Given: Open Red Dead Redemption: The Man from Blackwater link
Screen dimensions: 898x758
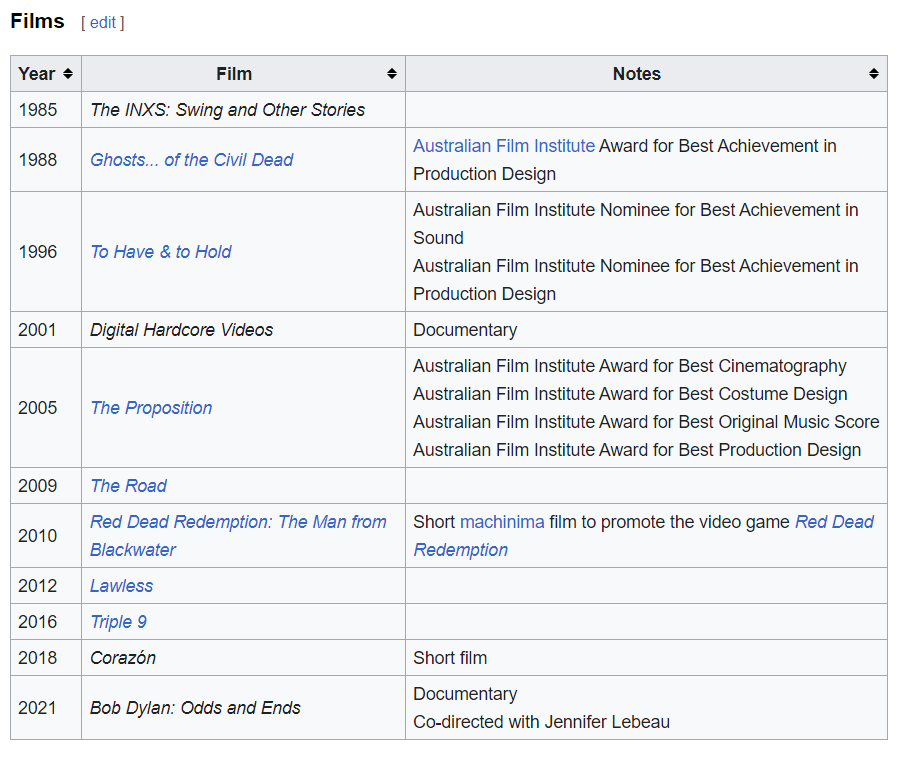Looking at the screenshot, I should point(238,536).
